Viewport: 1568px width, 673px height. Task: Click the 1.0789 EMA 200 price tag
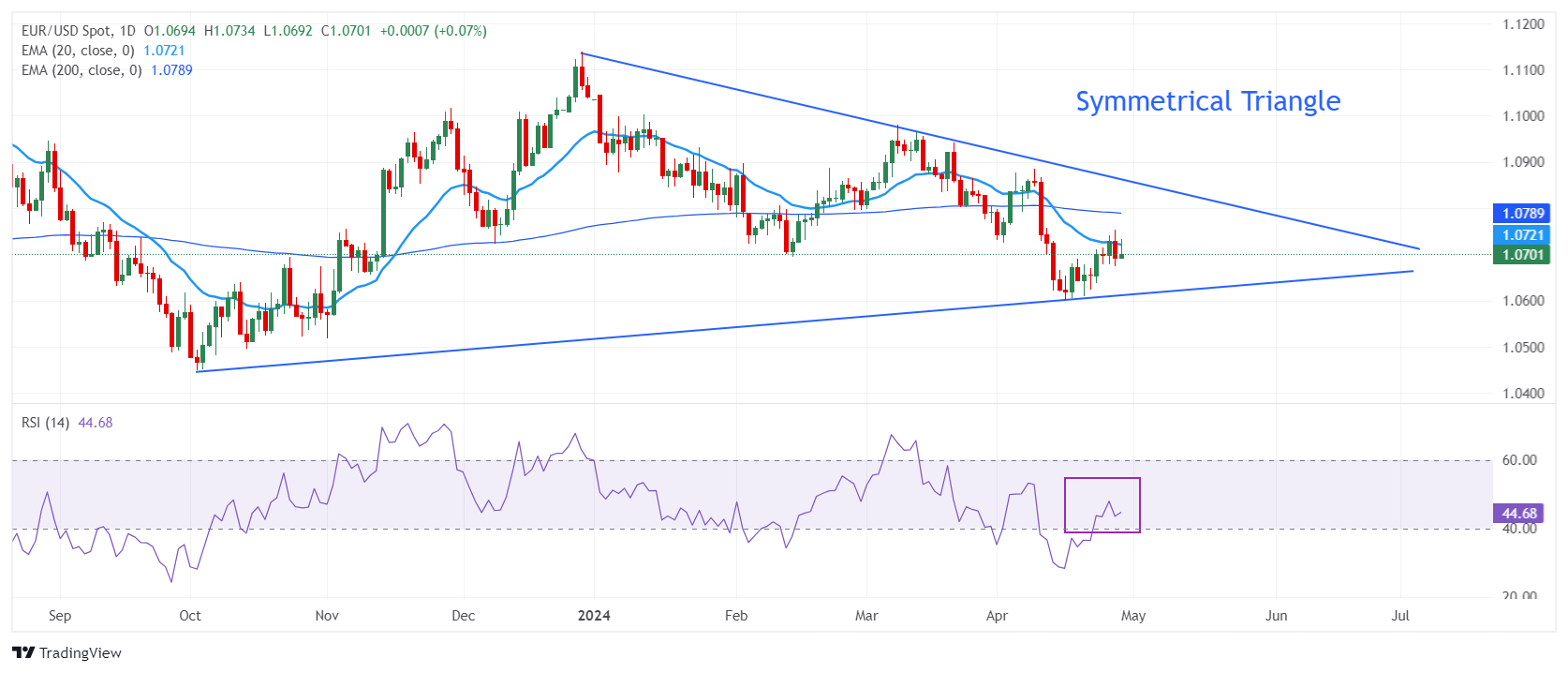[x=1523, y=214]
